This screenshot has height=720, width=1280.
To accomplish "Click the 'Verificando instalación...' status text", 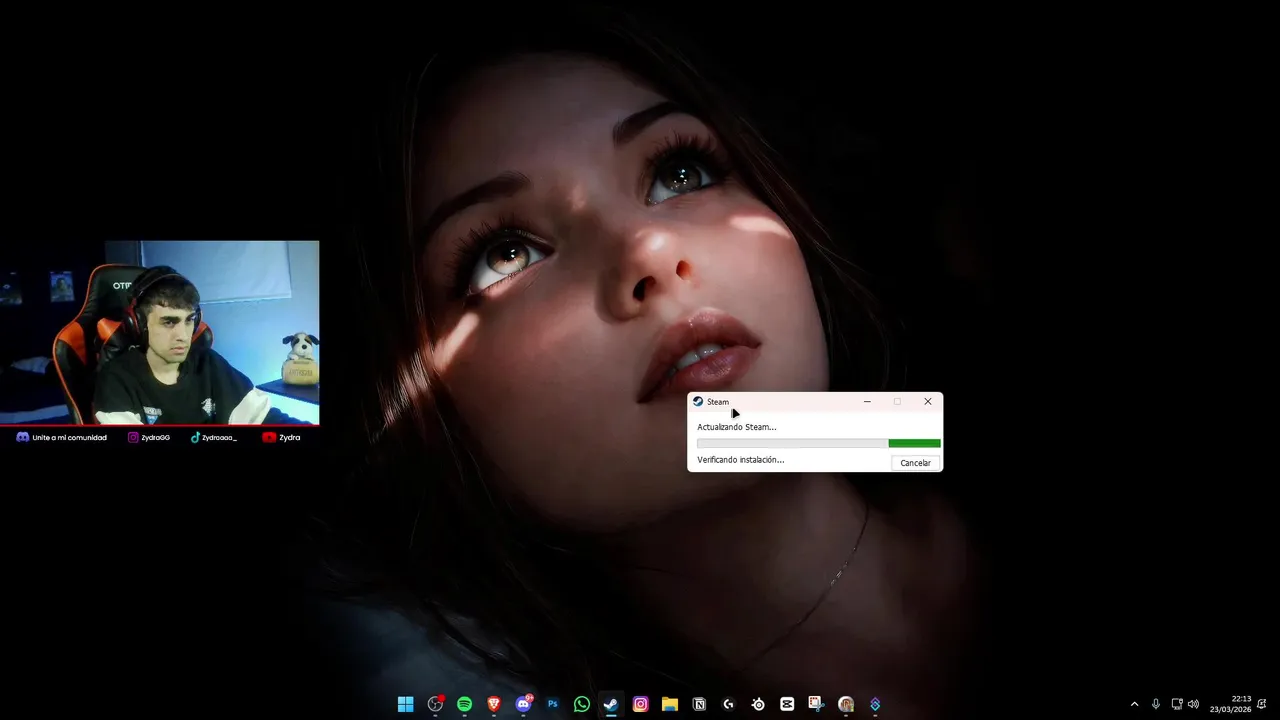I will [740, 460].
